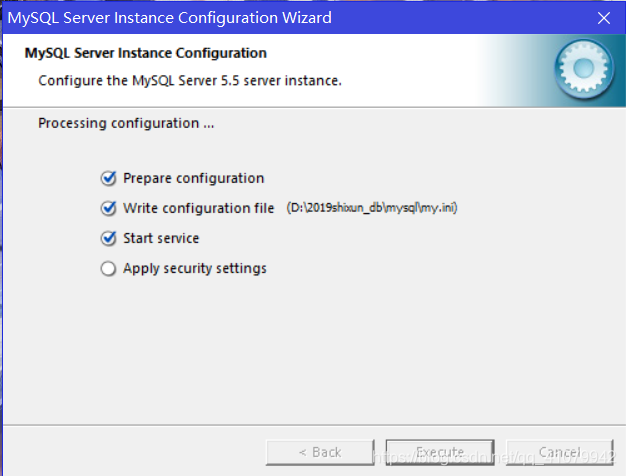Click the my.ini file path text
Screen dimensions: 626x476
pyautogui.click(x=372, y=208)
